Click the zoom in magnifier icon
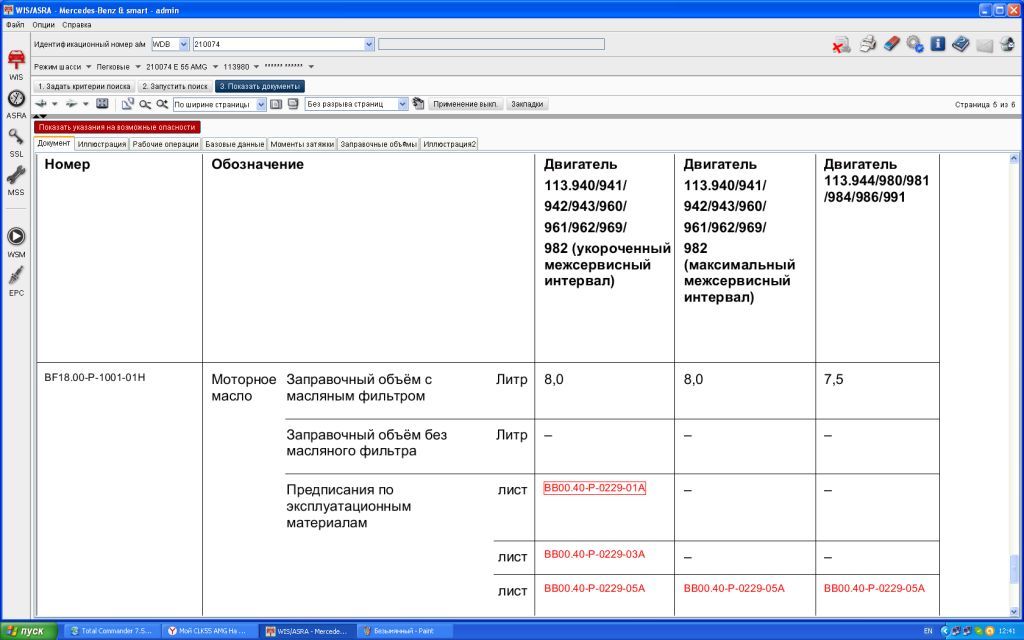1024x640 pixels. 161,104
